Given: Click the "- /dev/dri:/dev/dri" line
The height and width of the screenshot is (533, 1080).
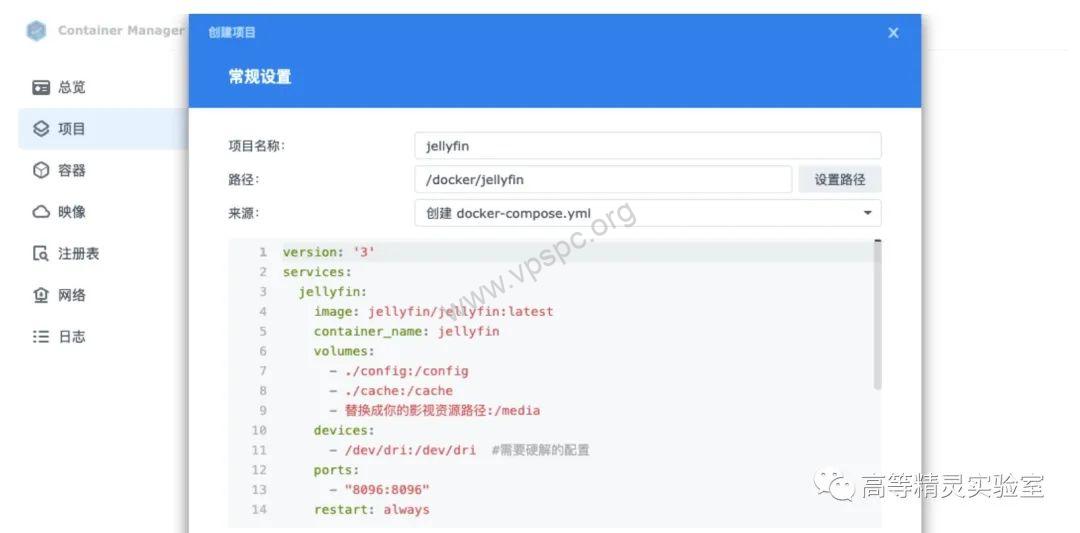Looking at the screenshot, I should (x=402, y=450).
